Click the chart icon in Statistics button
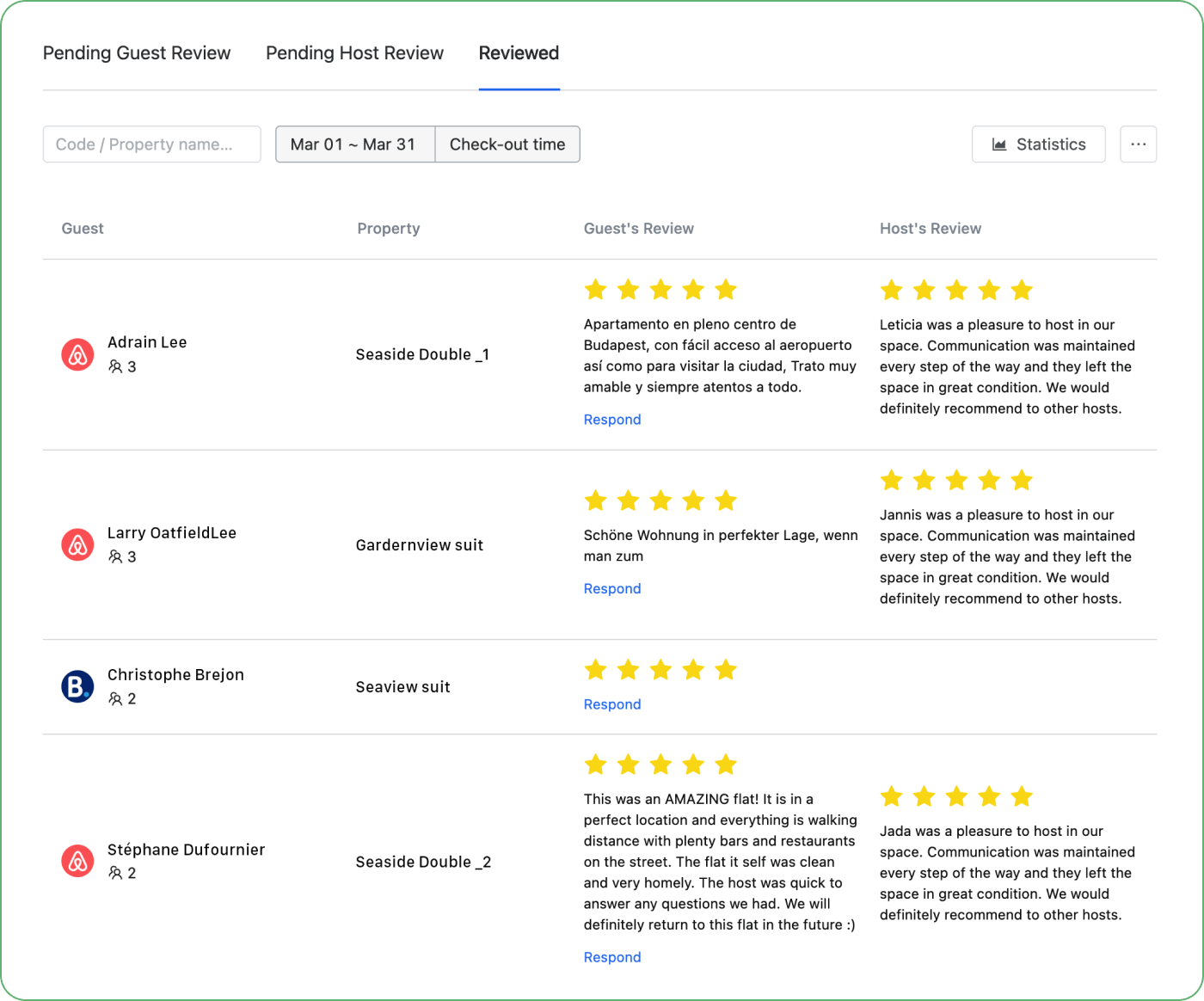Screen dimensions: 1204x1001 click(x=999, y=144)
